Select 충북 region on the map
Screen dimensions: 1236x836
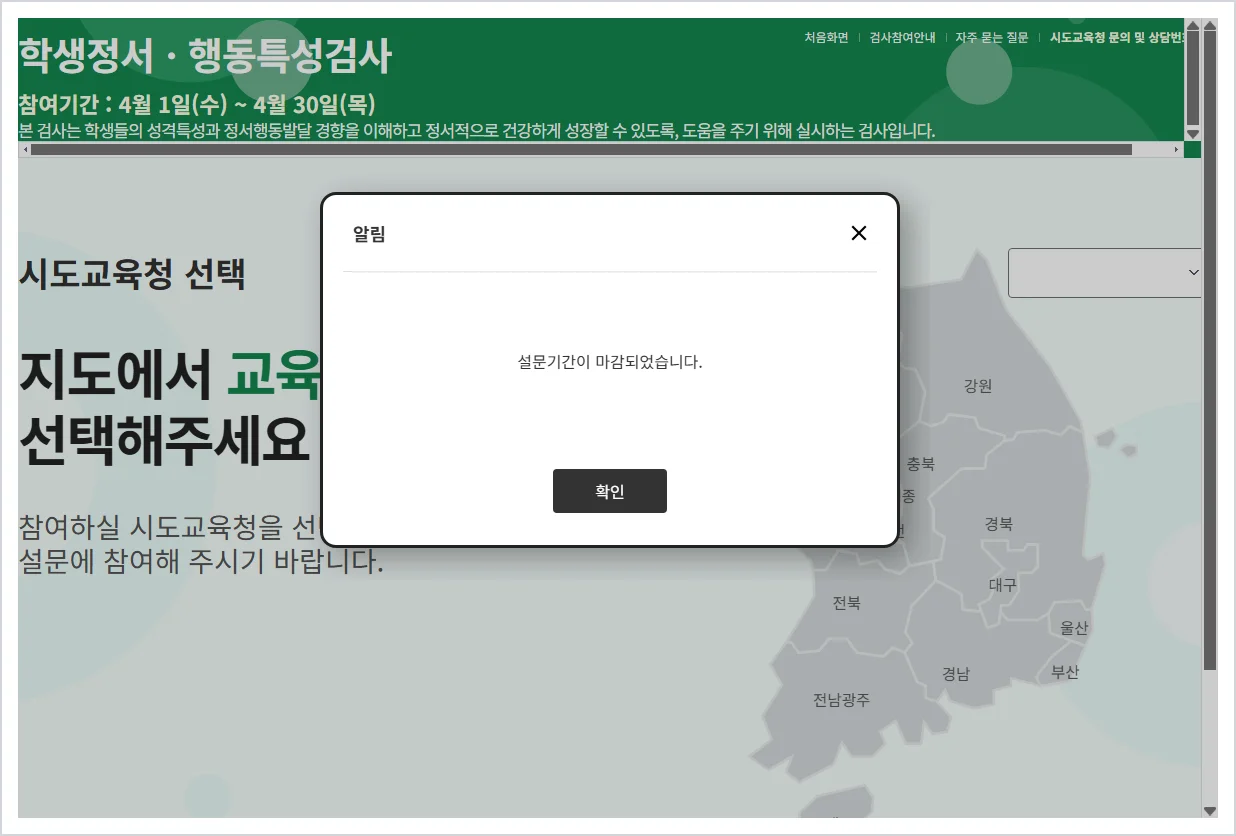click(920, 464)
